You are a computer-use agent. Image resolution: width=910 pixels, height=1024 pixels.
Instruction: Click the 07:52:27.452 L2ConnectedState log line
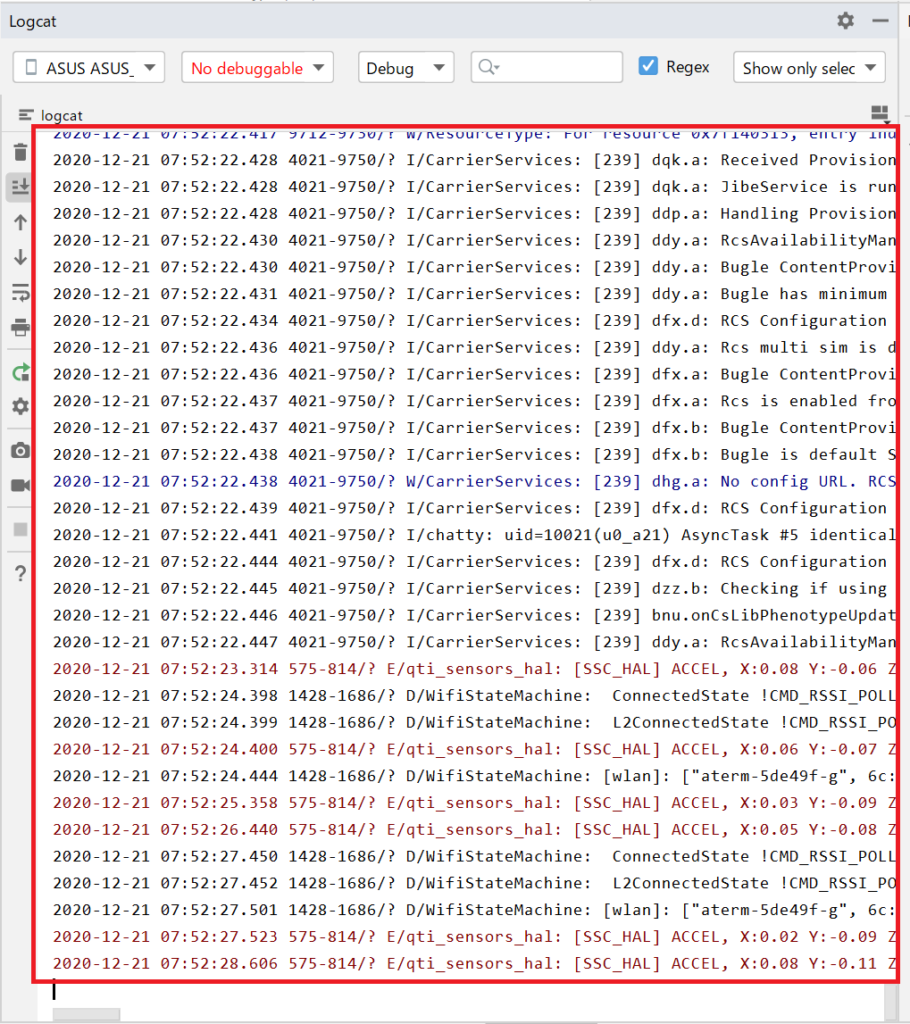474,883
